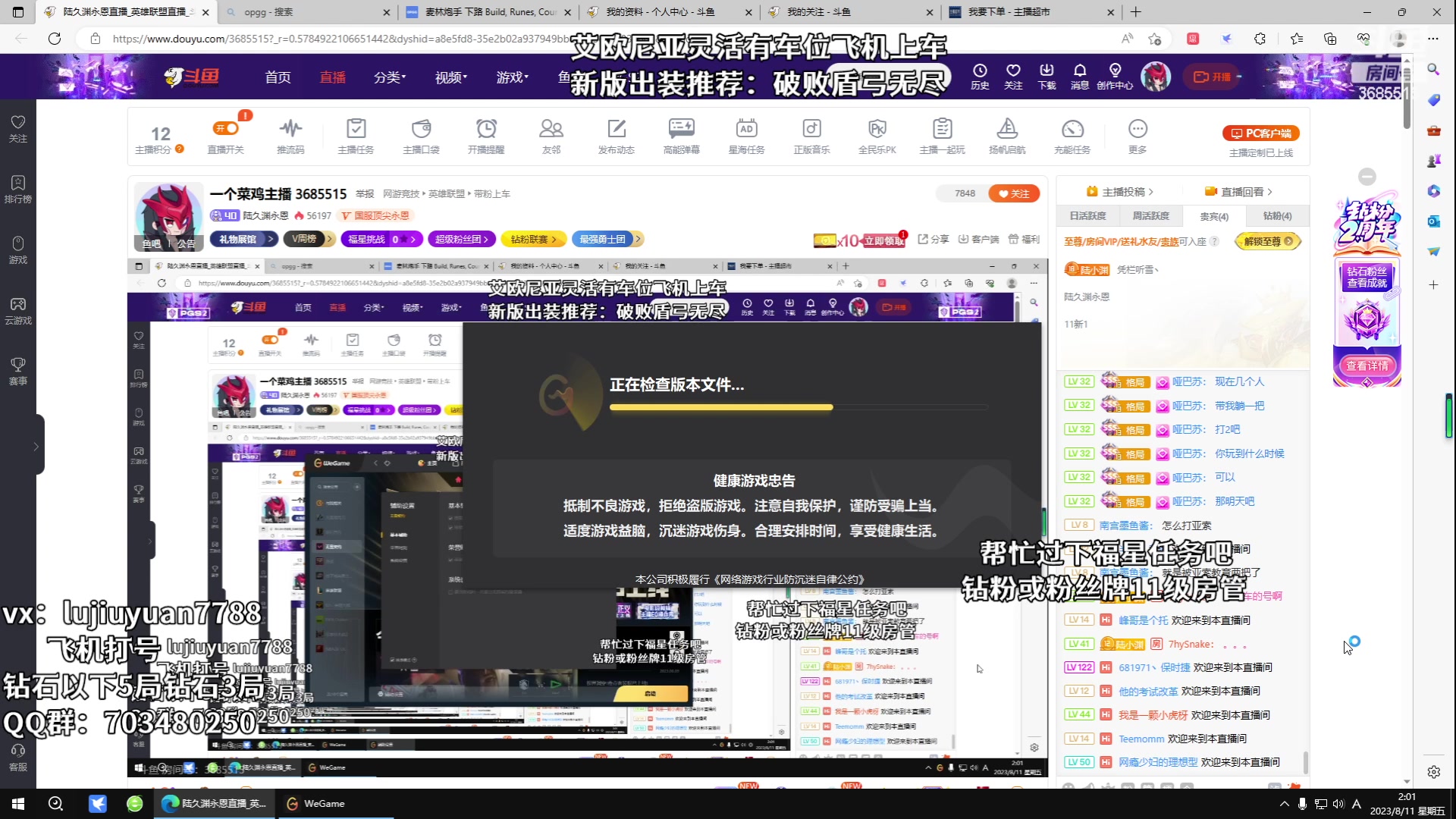Screen dimensions: 1456x819
Task: Open 历史 history icon in header
Action: (x=980, y=76)
